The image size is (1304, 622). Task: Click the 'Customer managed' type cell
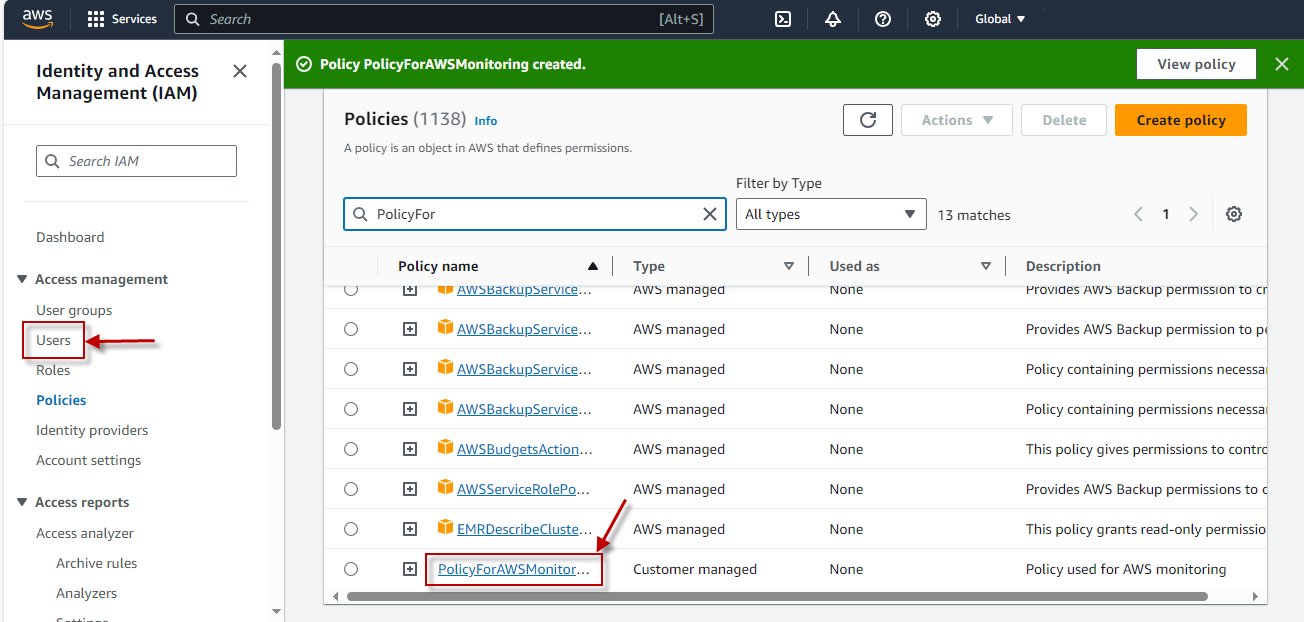[695, 569]
